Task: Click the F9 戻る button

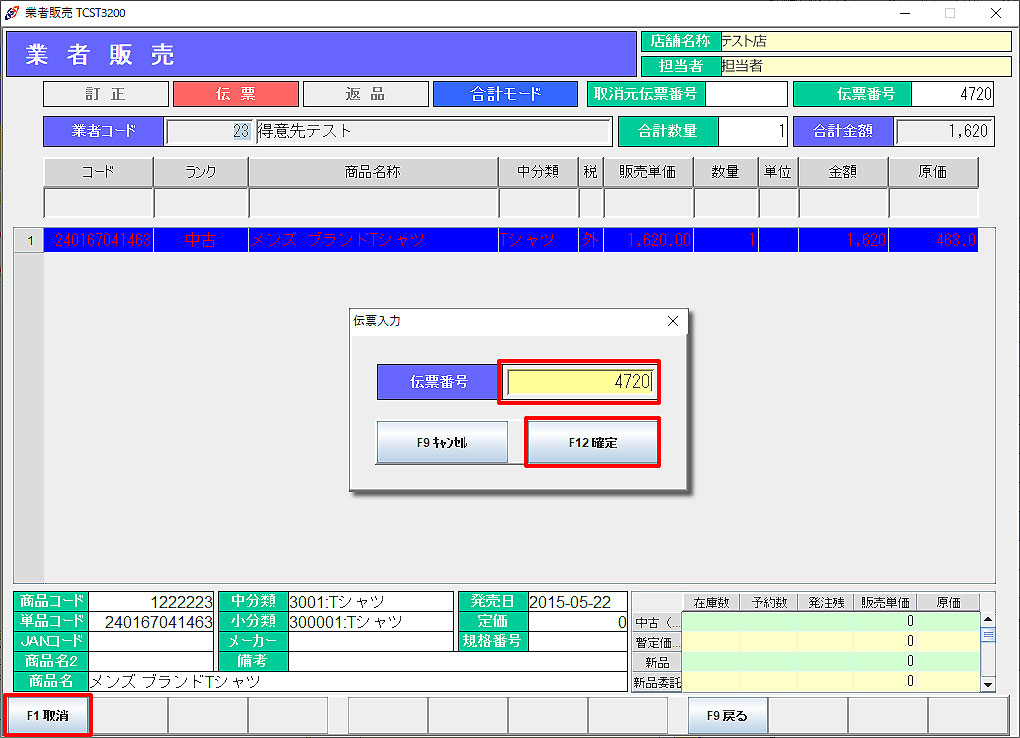Action: (x=727, y=716)
